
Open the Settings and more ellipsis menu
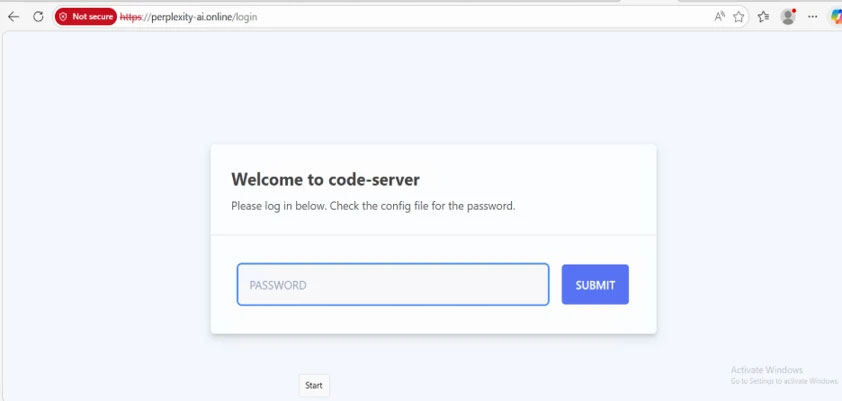[812, 17]
